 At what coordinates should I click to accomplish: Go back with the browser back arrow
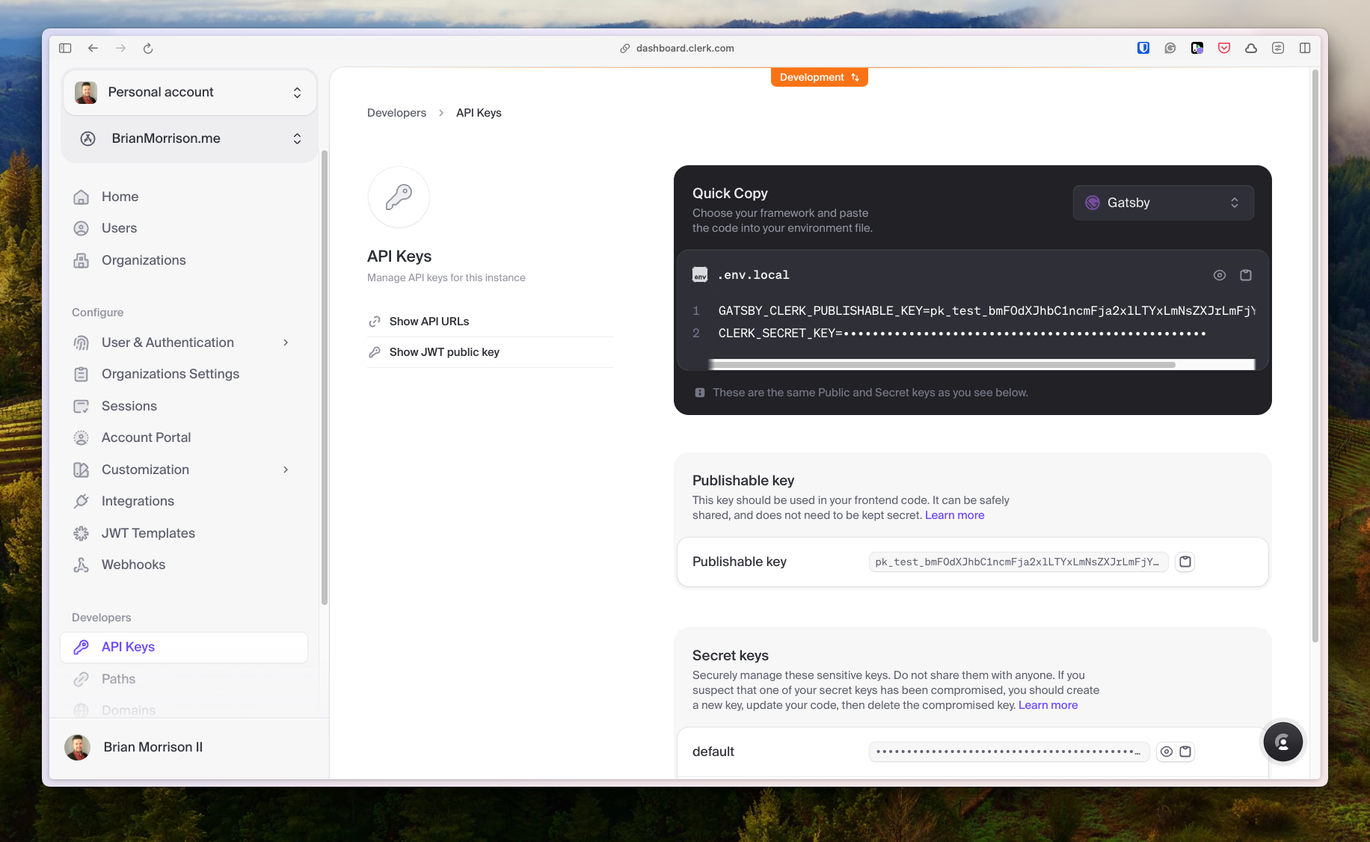pyautogui.click(x=93, y=48)
